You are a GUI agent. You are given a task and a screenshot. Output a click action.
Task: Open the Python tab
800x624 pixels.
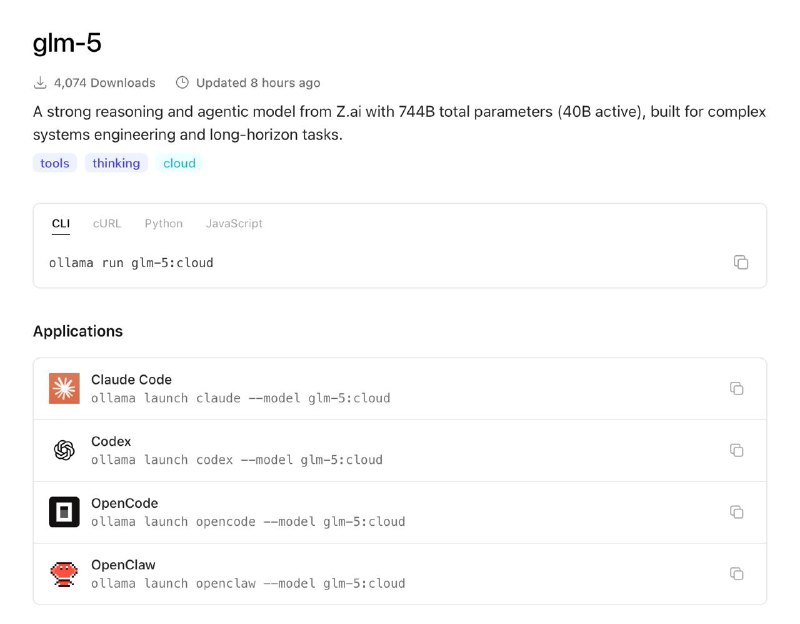pyautogui.click(x=164, y=224)
